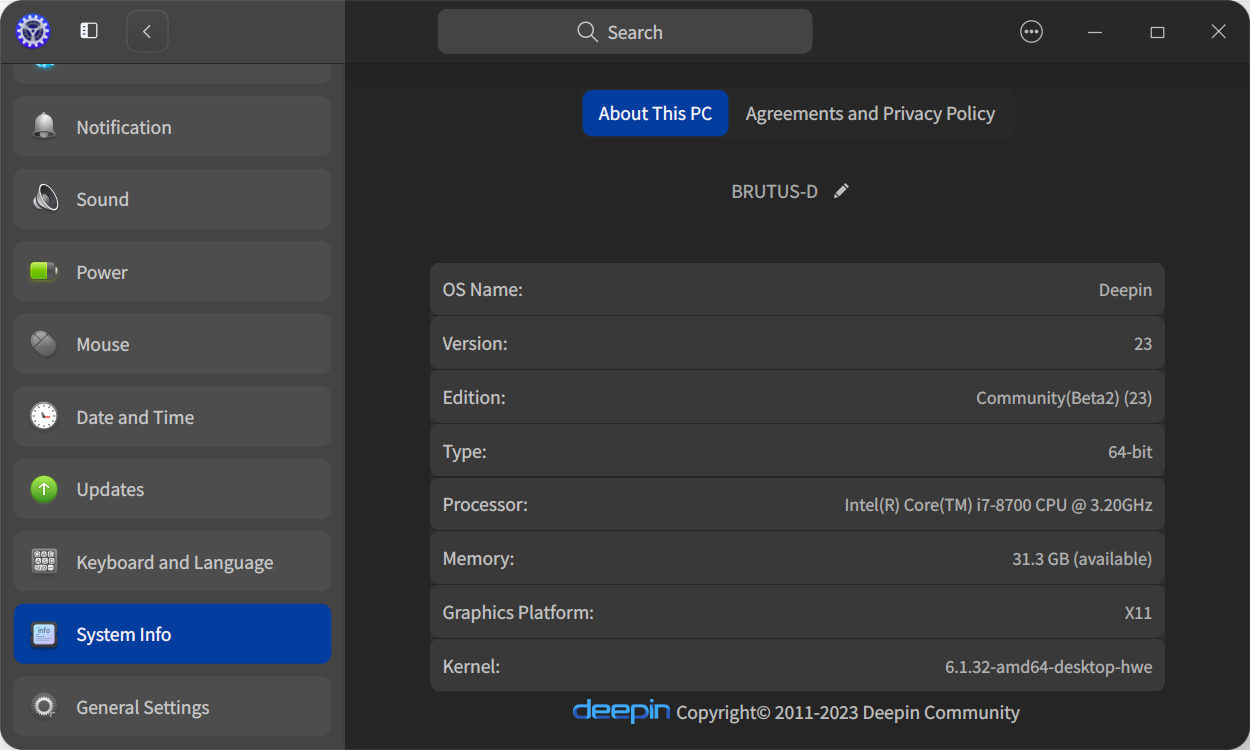1250x750 pixels.
Task: Click the Processor label
Action: 485,505
